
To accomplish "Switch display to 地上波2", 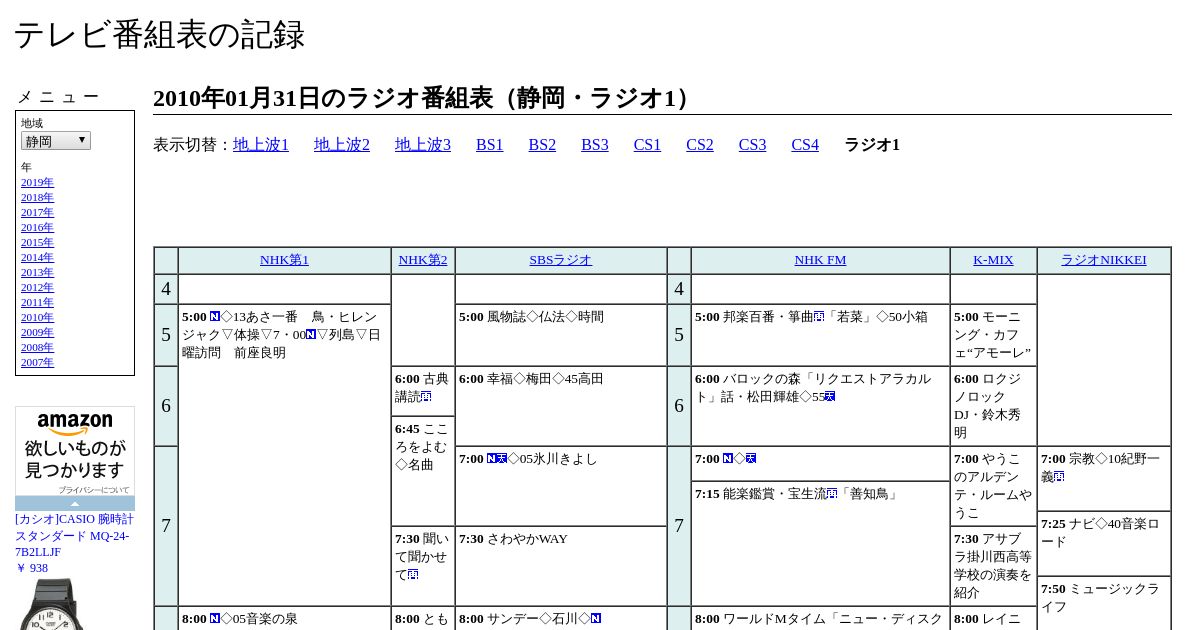I will (x=342, y=145).
